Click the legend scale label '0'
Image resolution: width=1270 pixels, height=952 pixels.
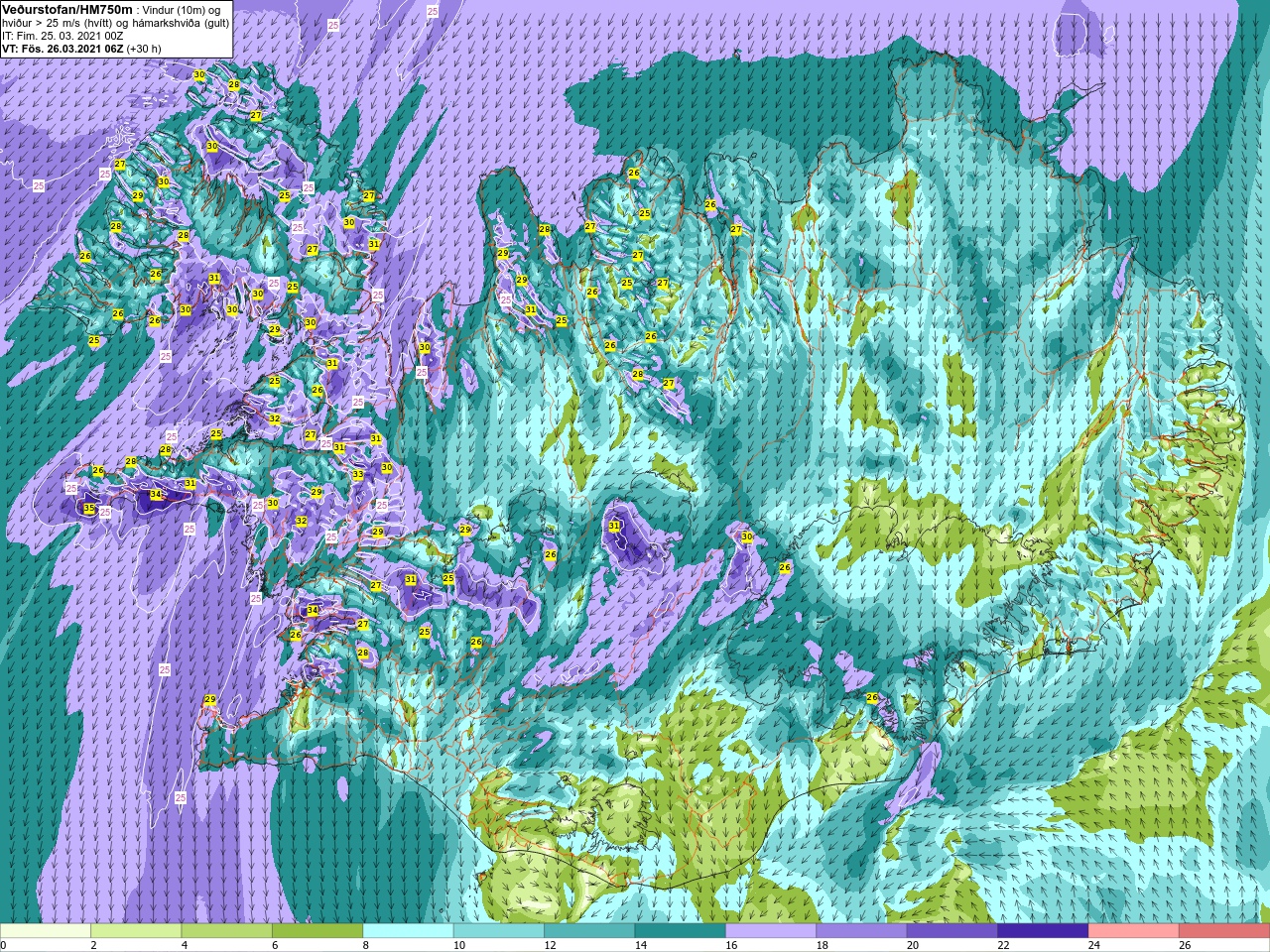click(x=3, y=945)
